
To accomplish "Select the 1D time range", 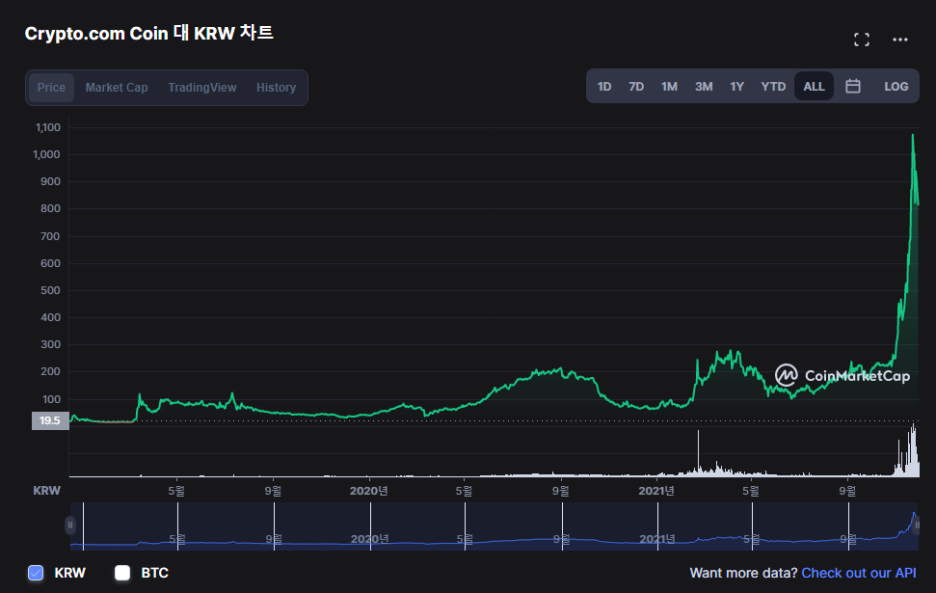I will tap(604, 87).
